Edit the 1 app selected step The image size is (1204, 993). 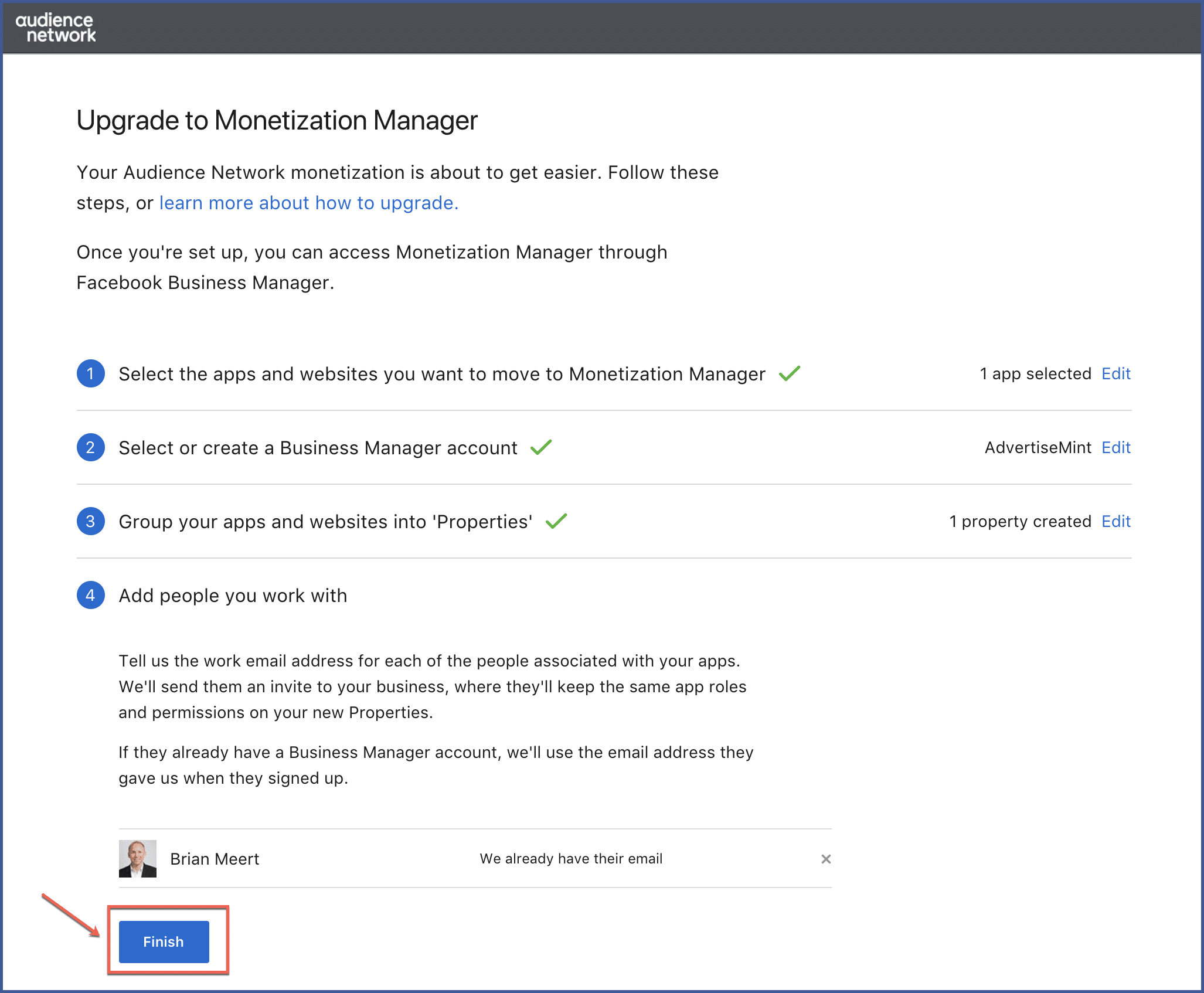pos(1116,373)
